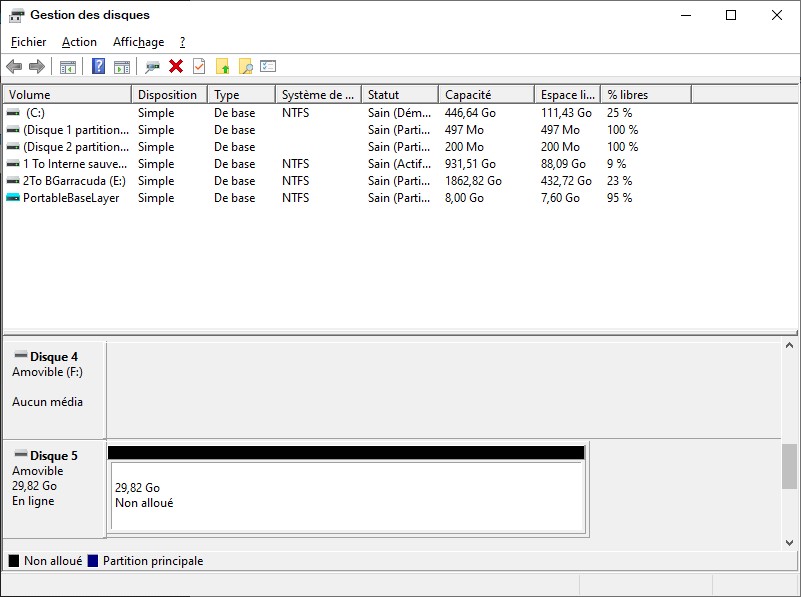Sort the list by the Volume column header
This screenshot has width=801, height=597.
[66, 95]
